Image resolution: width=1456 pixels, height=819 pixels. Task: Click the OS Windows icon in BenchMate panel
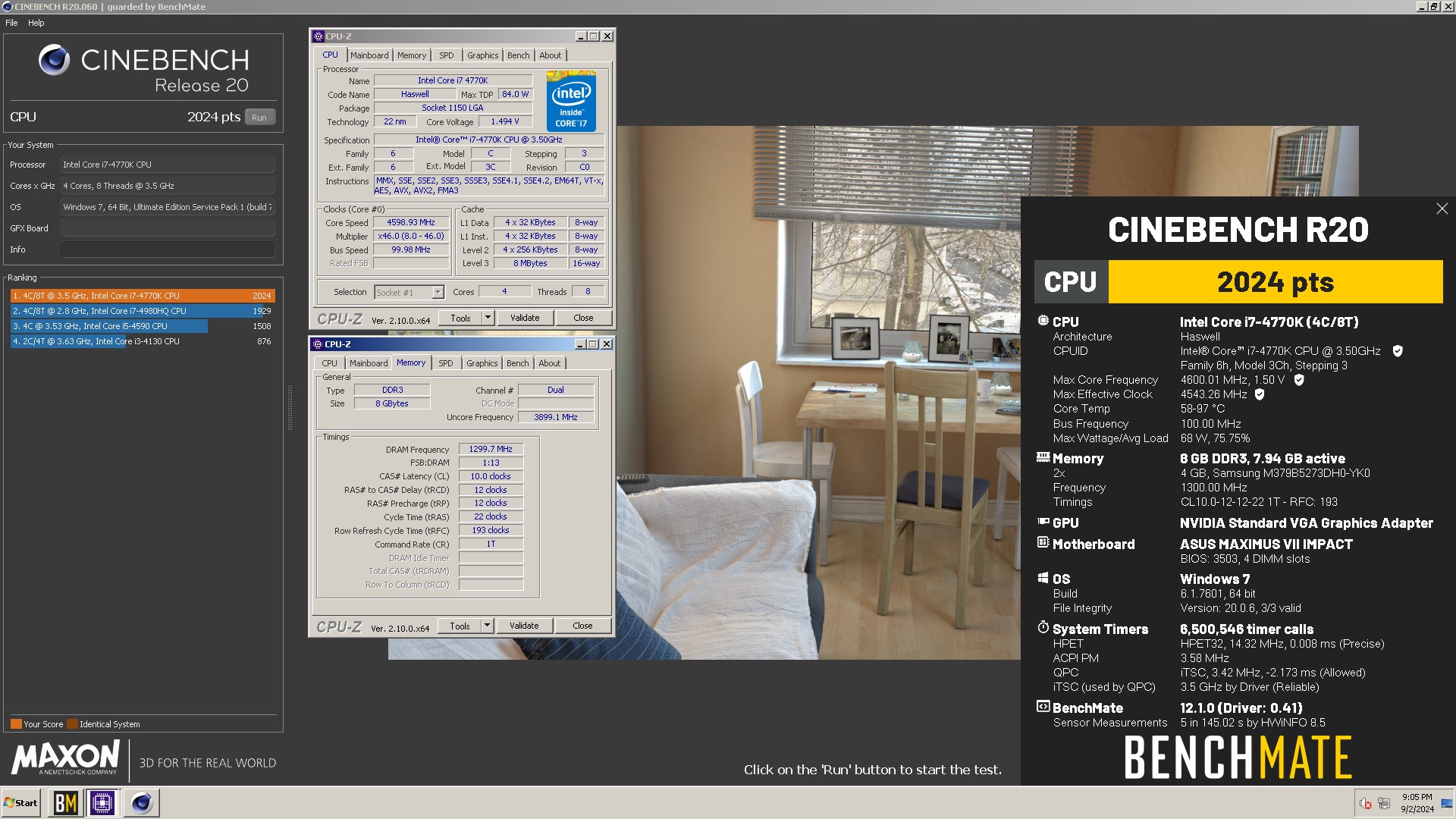[x=1043, y=578]
